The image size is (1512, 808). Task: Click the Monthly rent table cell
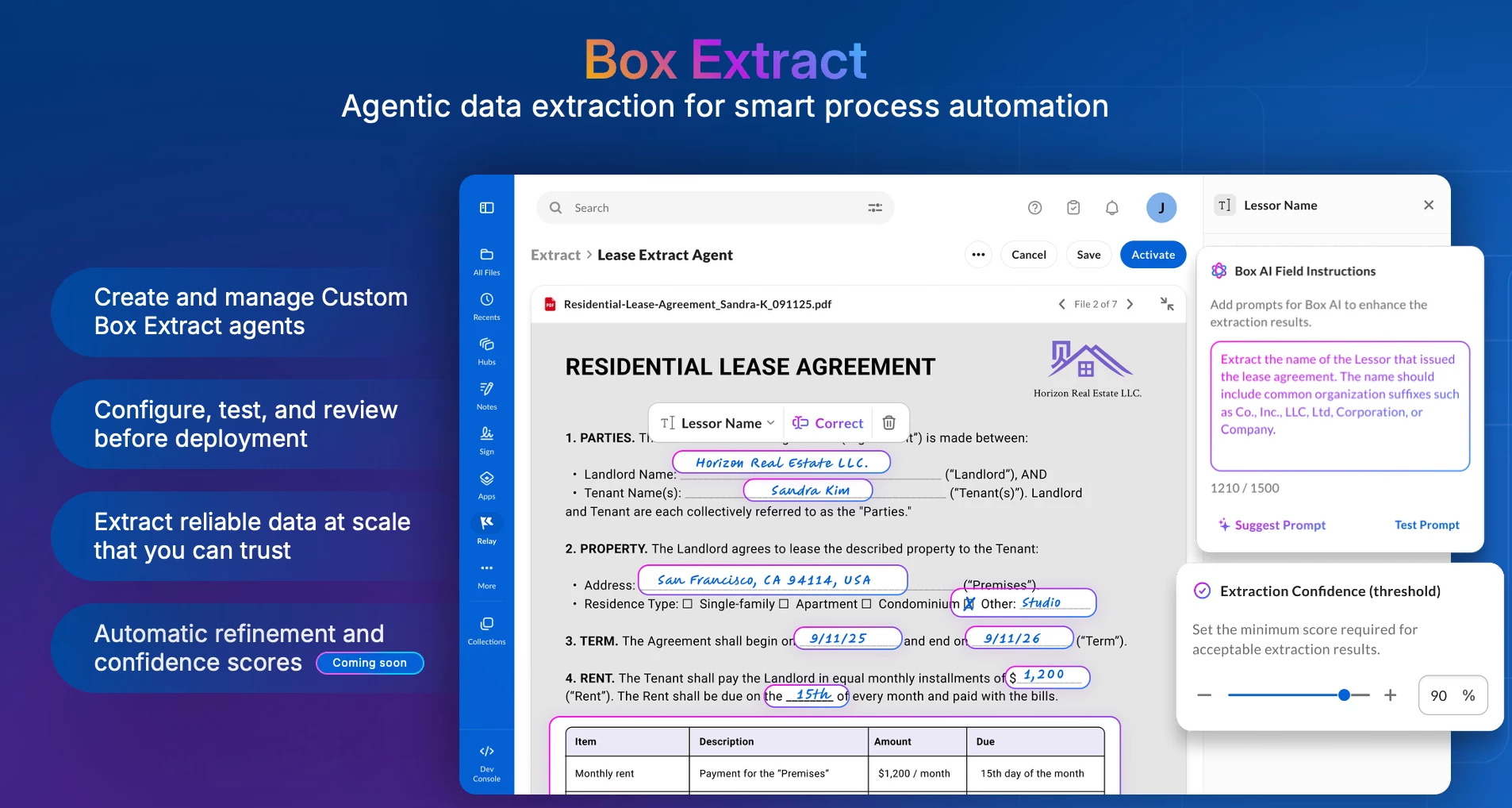pos(627,773)
